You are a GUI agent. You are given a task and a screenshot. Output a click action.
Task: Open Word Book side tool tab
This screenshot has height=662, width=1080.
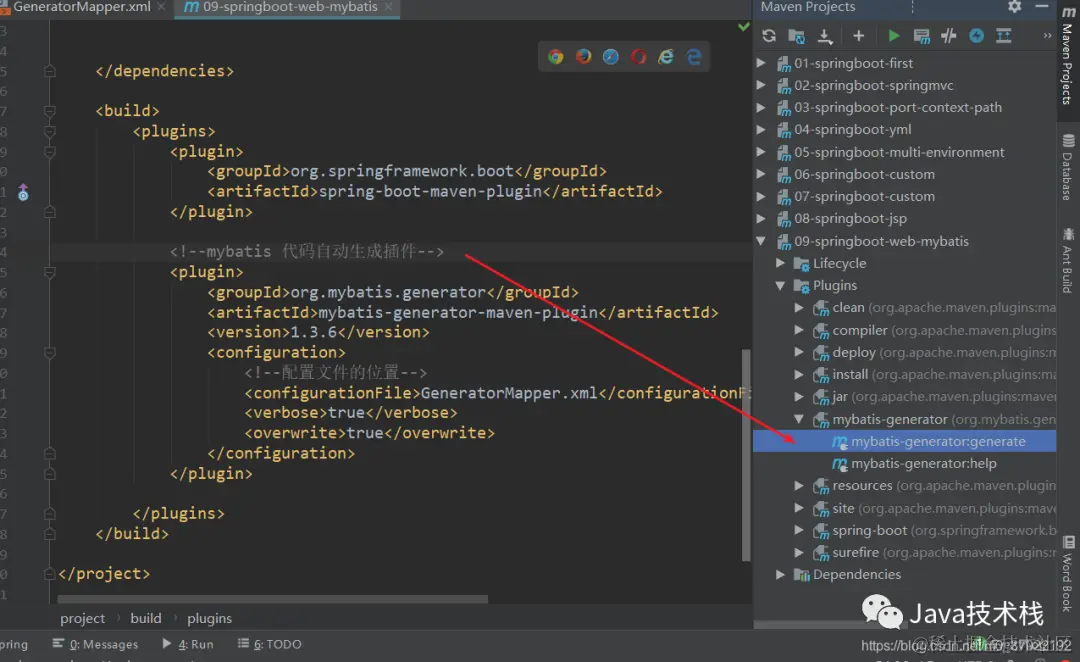(x=1067, y=574)
